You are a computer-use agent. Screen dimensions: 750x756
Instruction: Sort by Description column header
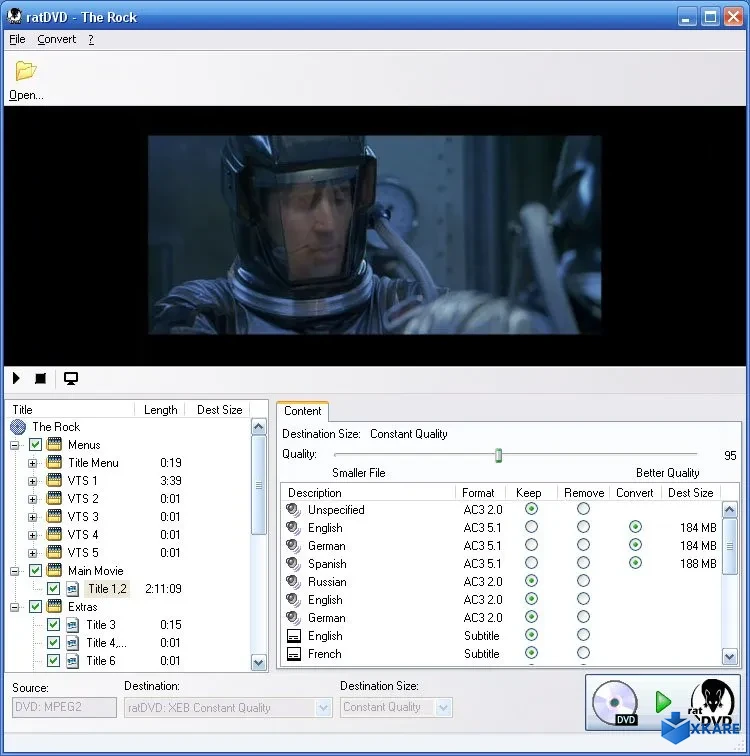(x=369, y=492)
